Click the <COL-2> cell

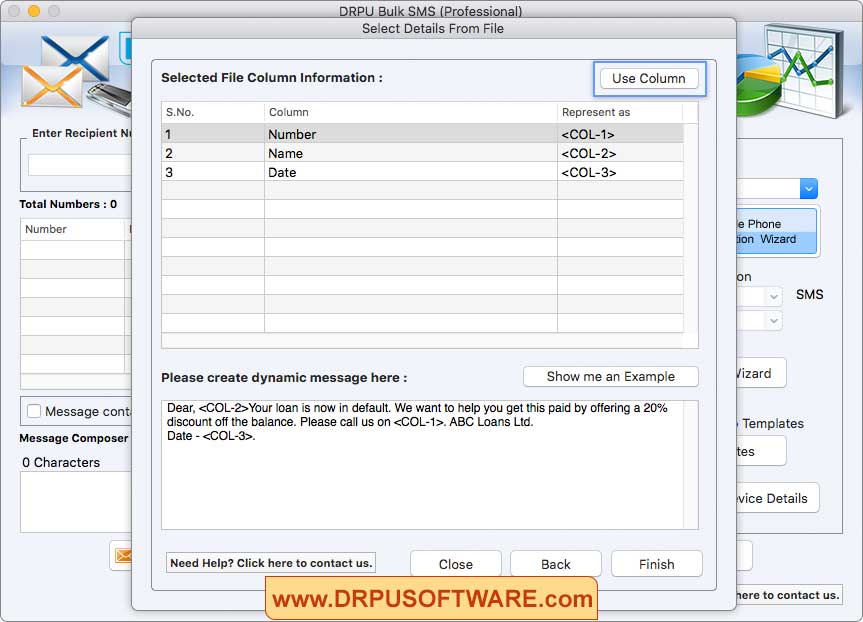588,154
